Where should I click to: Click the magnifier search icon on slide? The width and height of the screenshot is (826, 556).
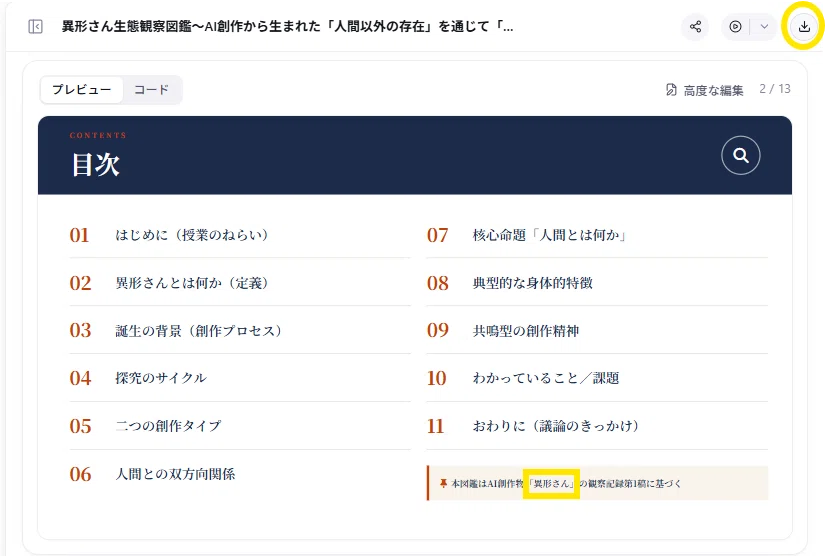(741, 155)
